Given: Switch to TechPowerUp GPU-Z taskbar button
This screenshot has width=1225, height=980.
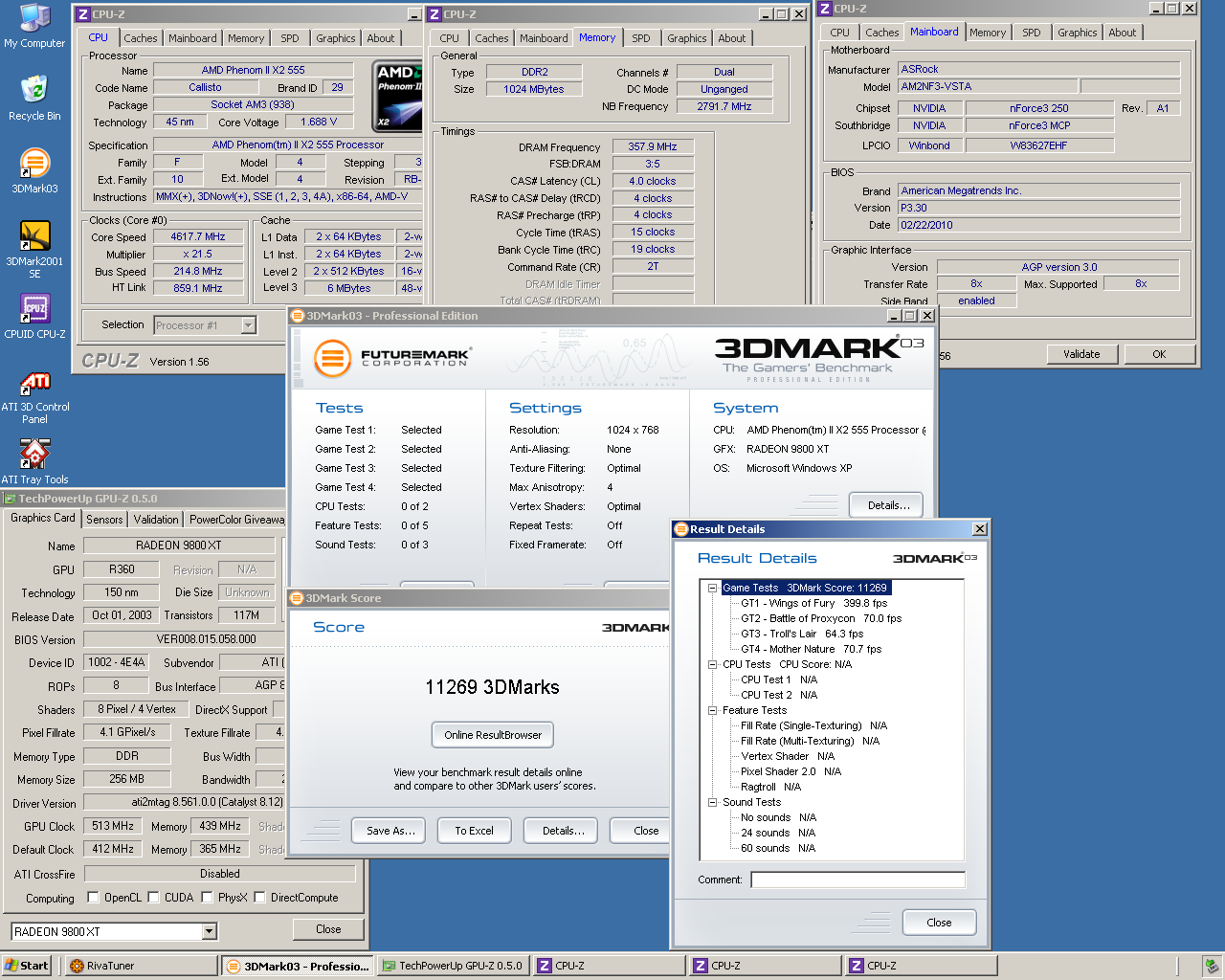Looking at the screenshot, I should pos(453,966).
